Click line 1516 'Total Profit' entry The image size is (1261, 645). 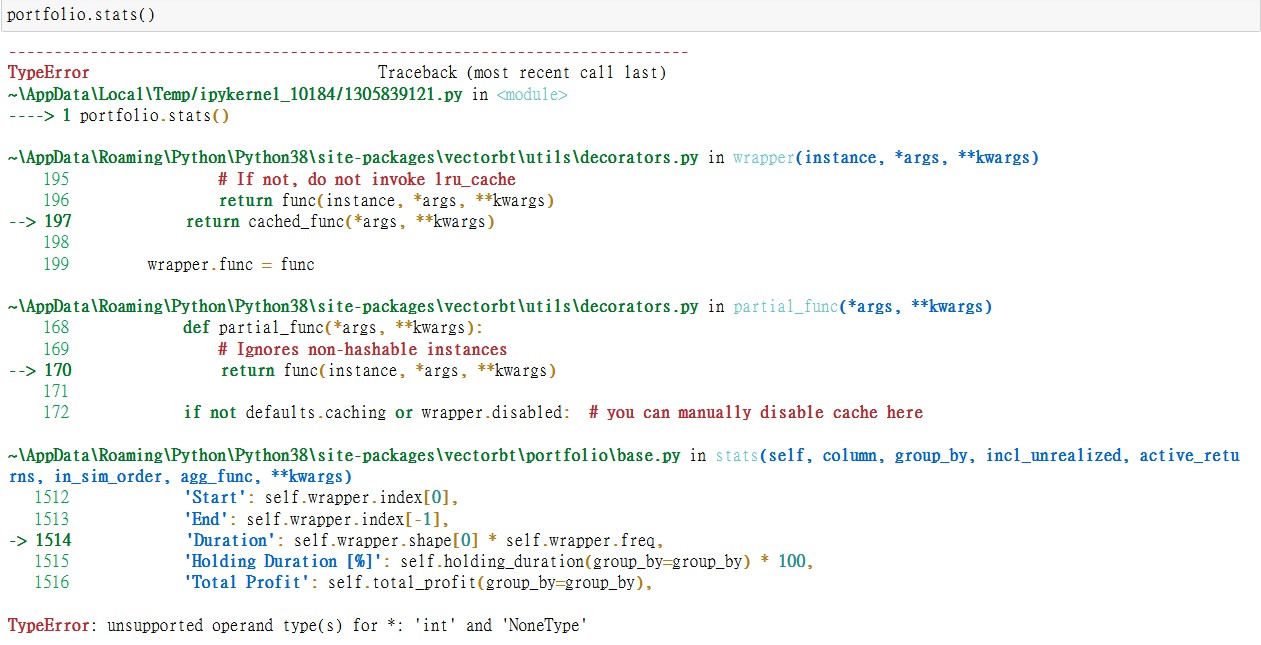(x=418, y=583)
